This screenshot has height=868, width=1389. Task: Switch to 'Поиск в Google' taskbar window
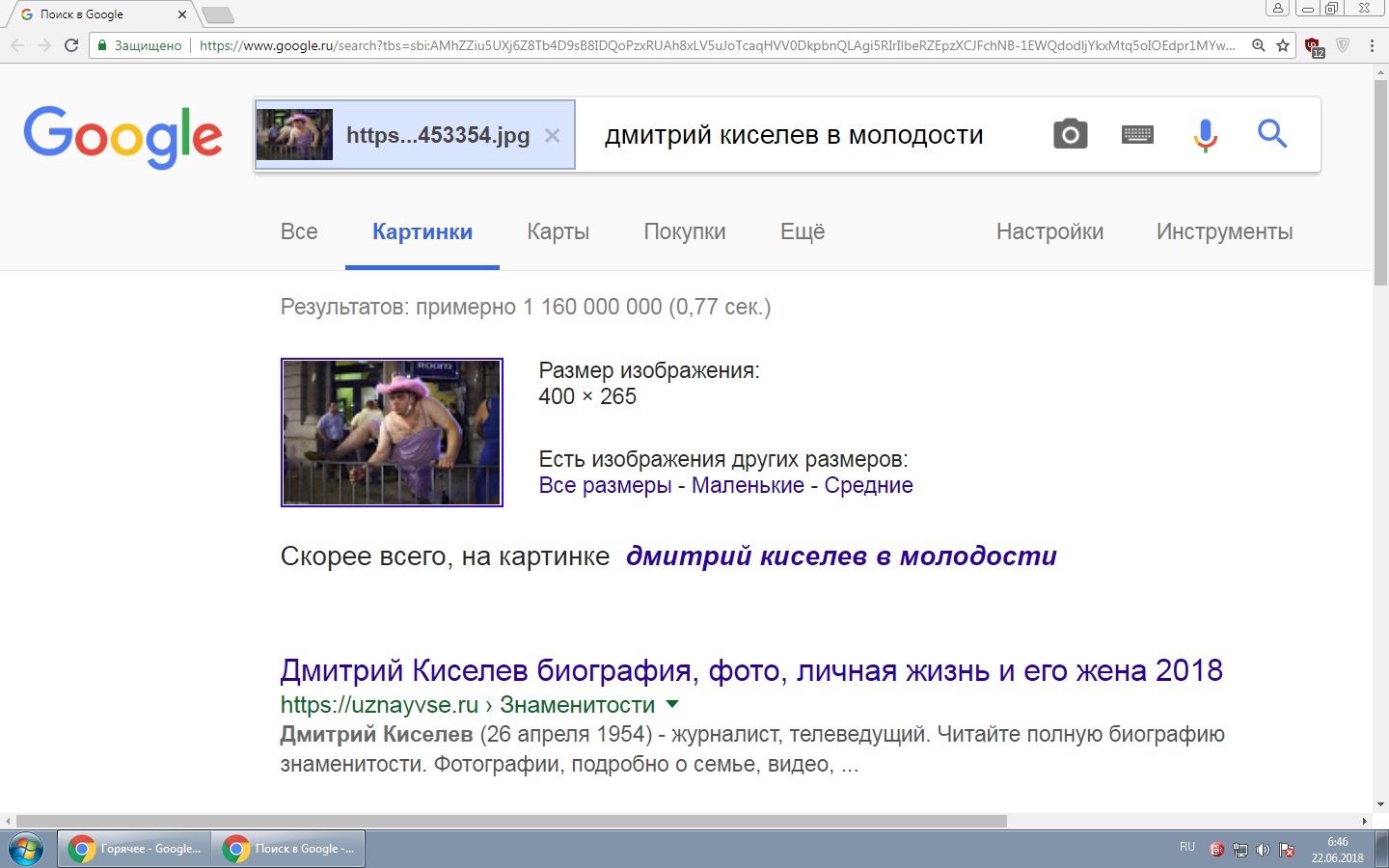[289, 849]
